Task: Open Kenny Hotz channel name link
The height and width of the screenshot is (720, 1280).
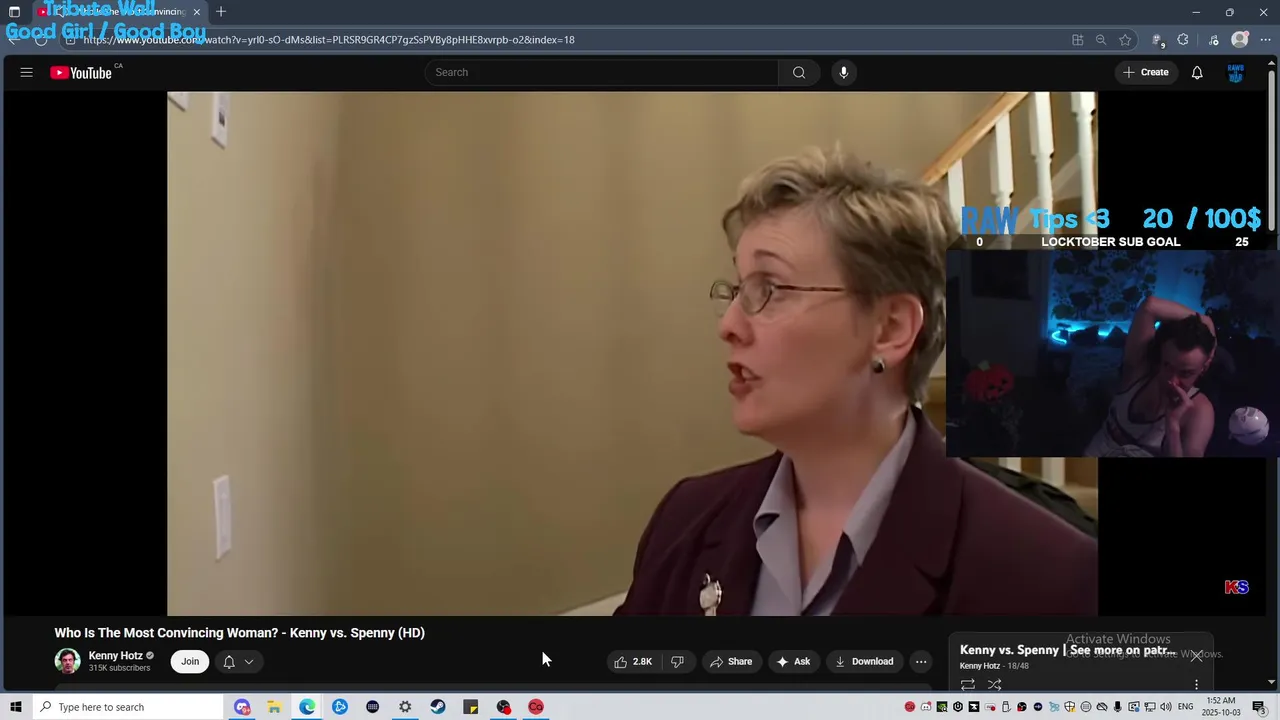Action: (115, 656)
